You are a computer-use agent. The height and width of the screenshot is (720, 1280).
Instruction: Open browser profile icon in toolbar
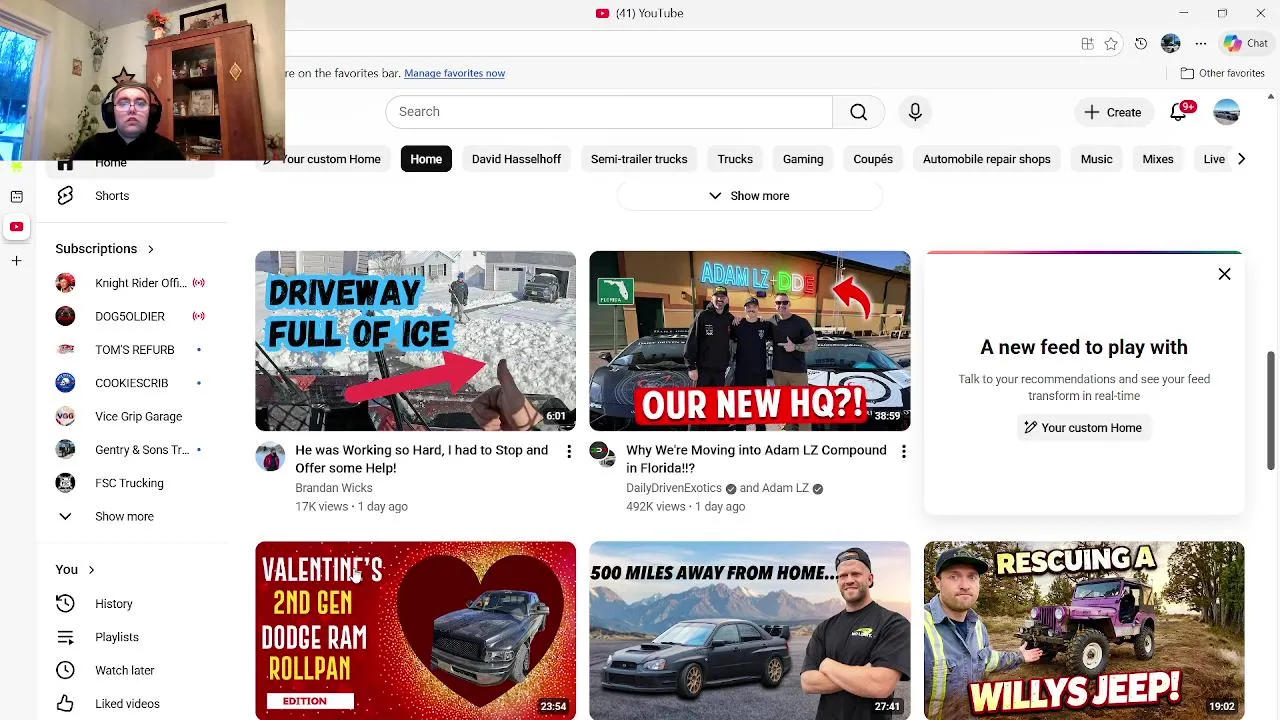(1171, 44)
